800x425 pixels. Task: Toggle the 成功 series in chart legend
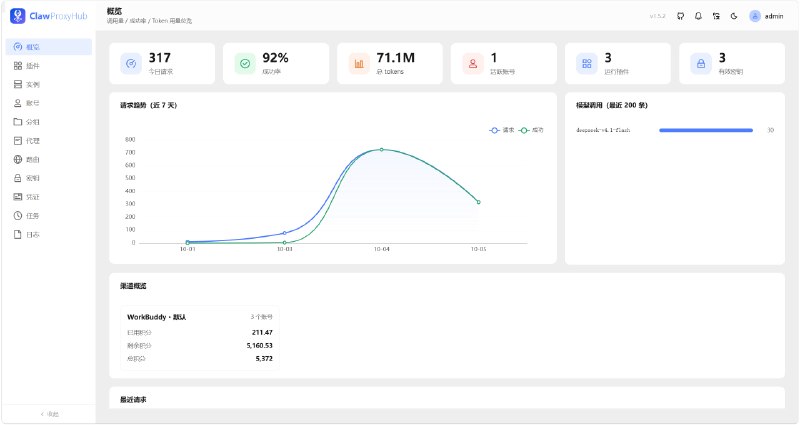531,131
